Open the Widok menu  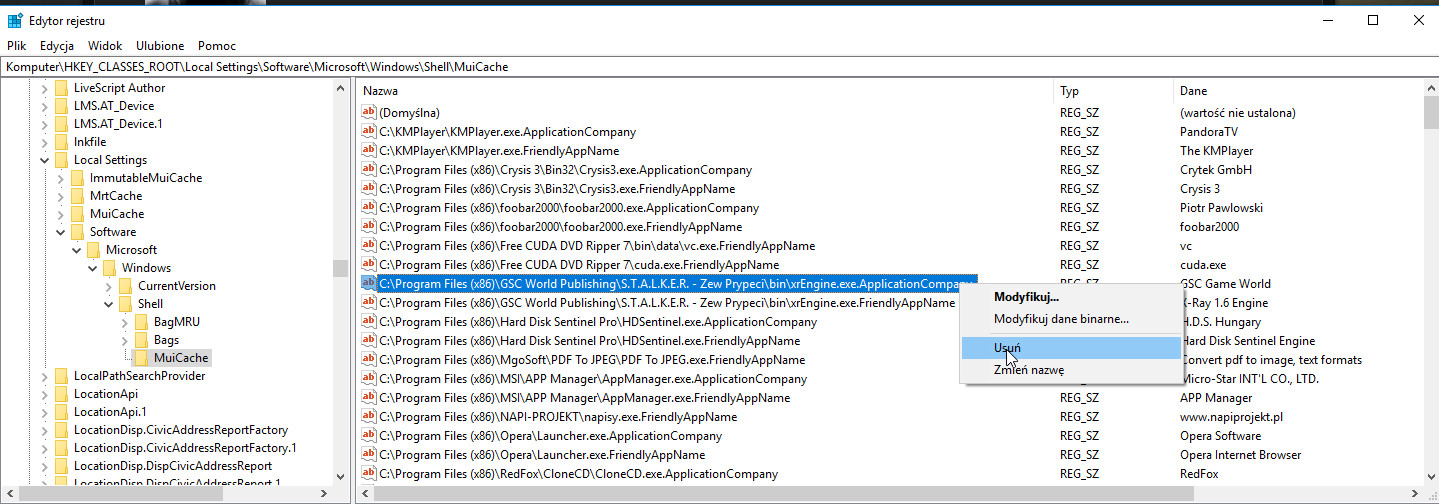pos(105,46)
